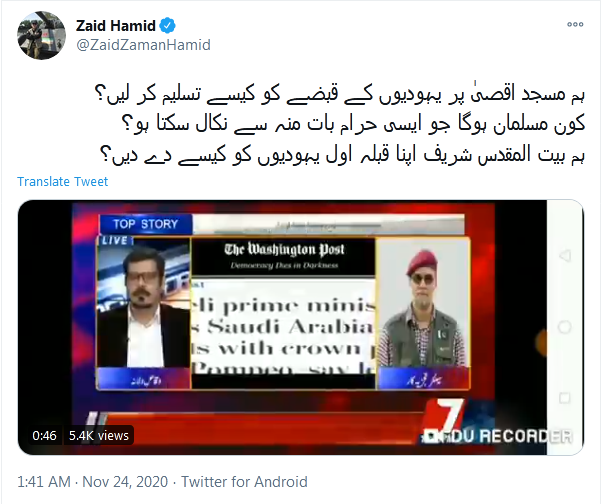
Task: Click the channel 7 logo in video
Action: 448,416
